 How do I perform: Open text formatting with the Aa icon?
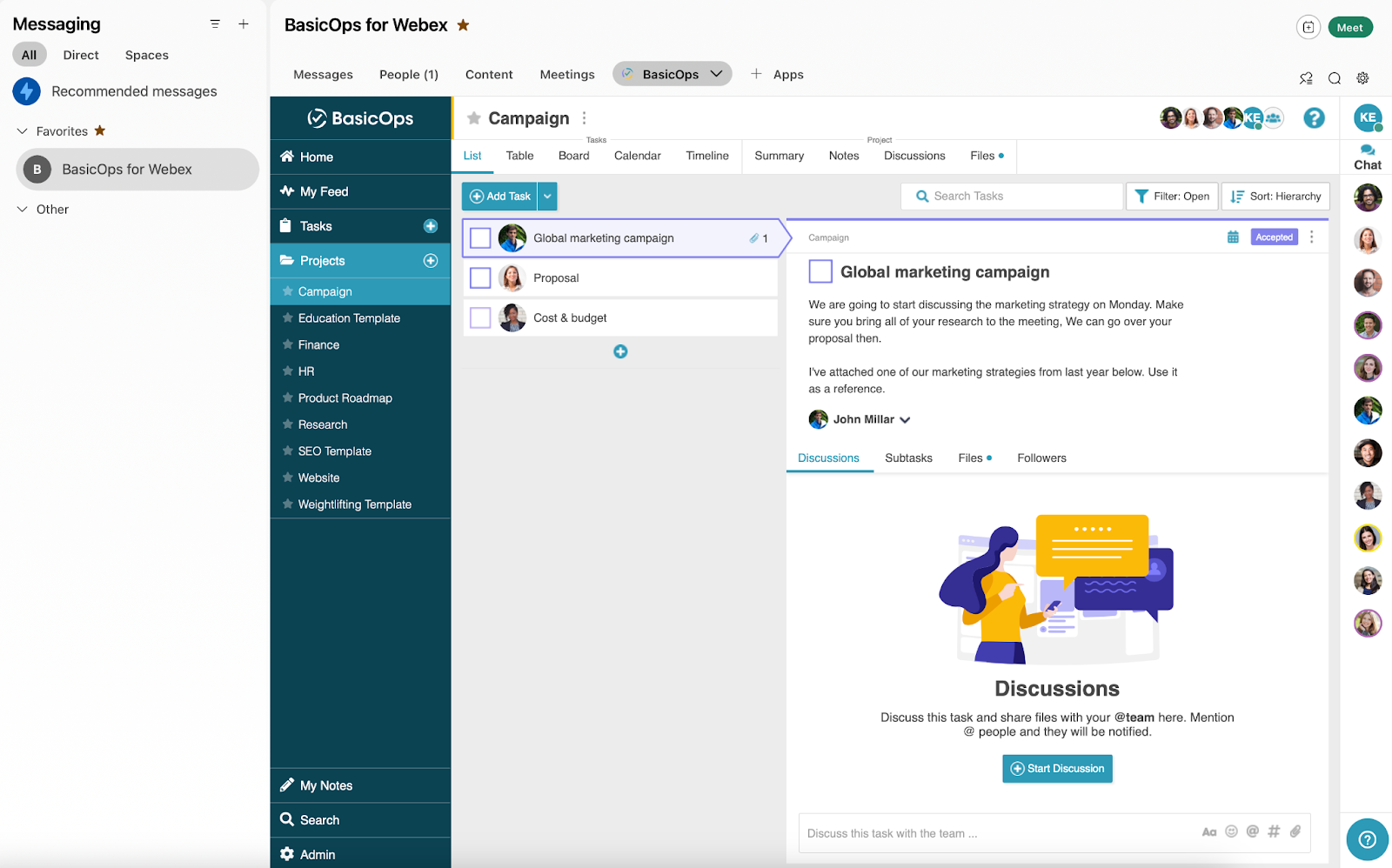tap(1209, 831)
